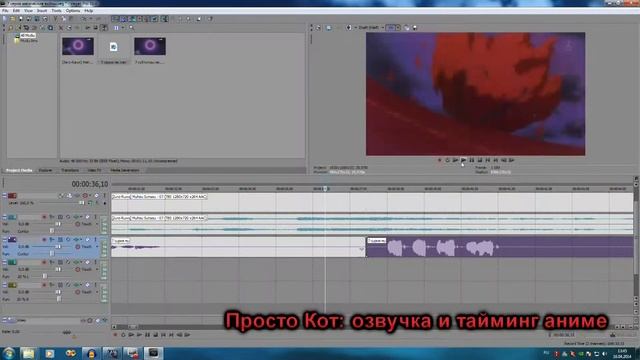This screenshot has width=640, height=360.
Task: Open the Split Screen View dropdown
Action: (x=356, y=28)
